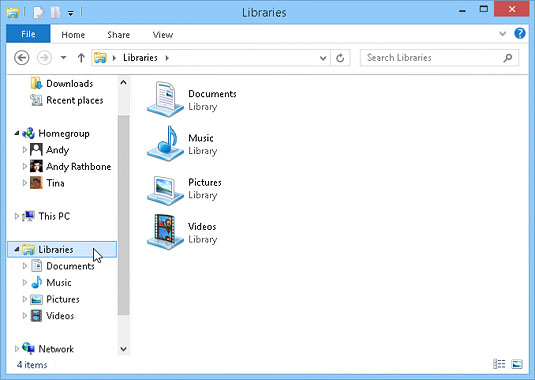Viewport: 535px width, 380px height.
Task: Expand the ribbon with chevron
Action: [x=502, y=33]
